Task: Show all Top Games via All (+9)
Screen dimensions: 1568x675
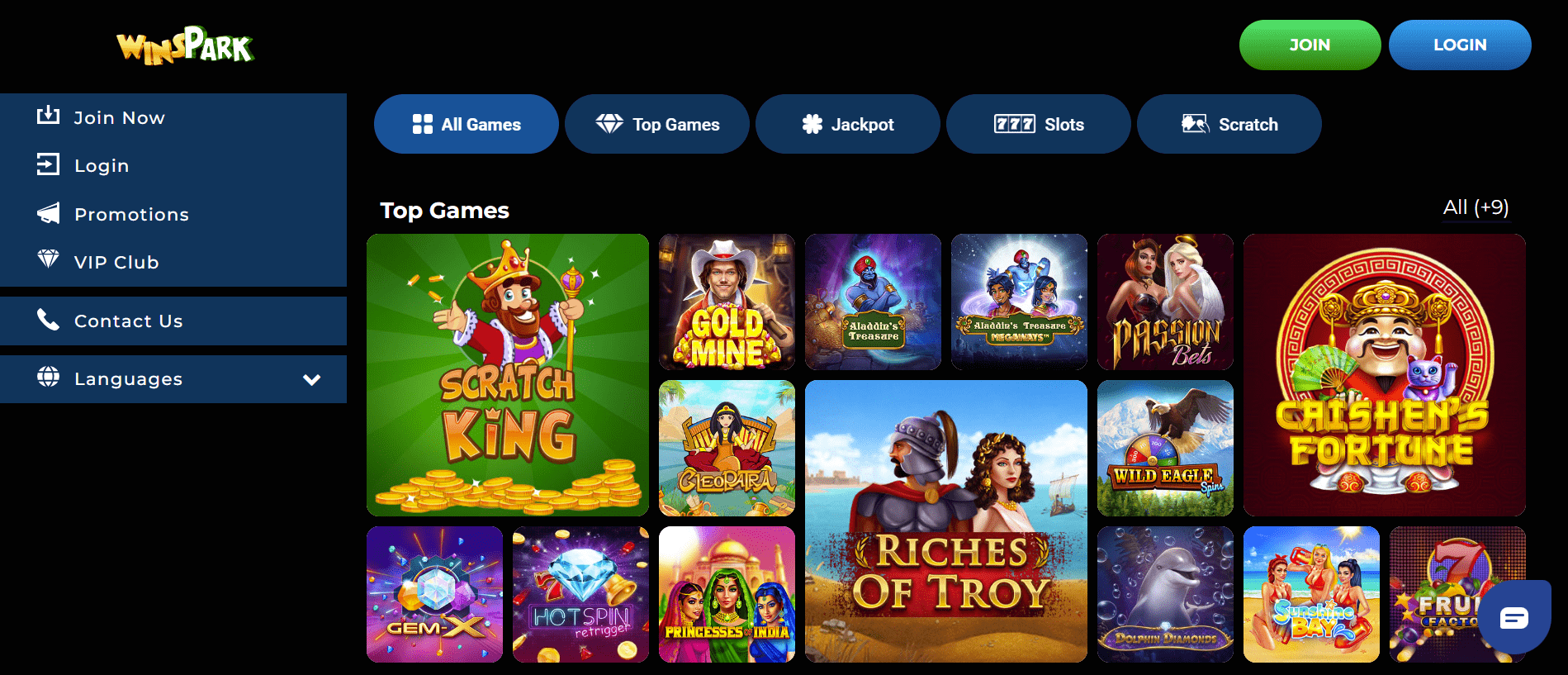Action: pos(1476,207)
